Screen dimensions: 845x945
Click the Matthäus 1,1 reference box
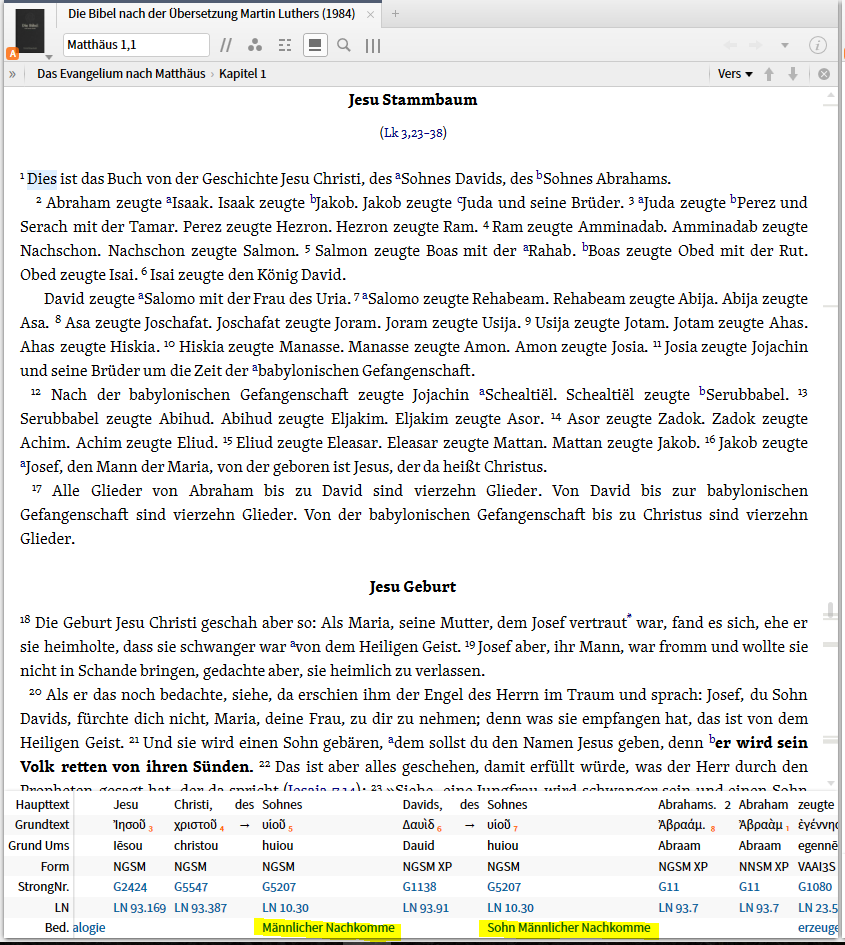(136, 45)
